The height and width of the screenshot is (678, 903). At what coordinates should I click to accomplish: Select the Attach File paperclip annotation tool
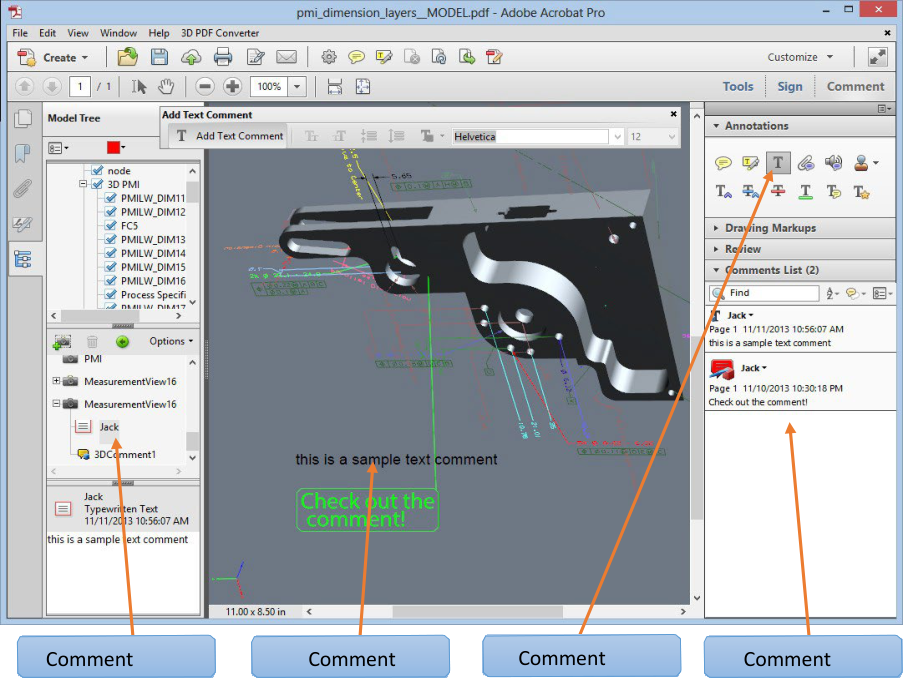[806, 163]
